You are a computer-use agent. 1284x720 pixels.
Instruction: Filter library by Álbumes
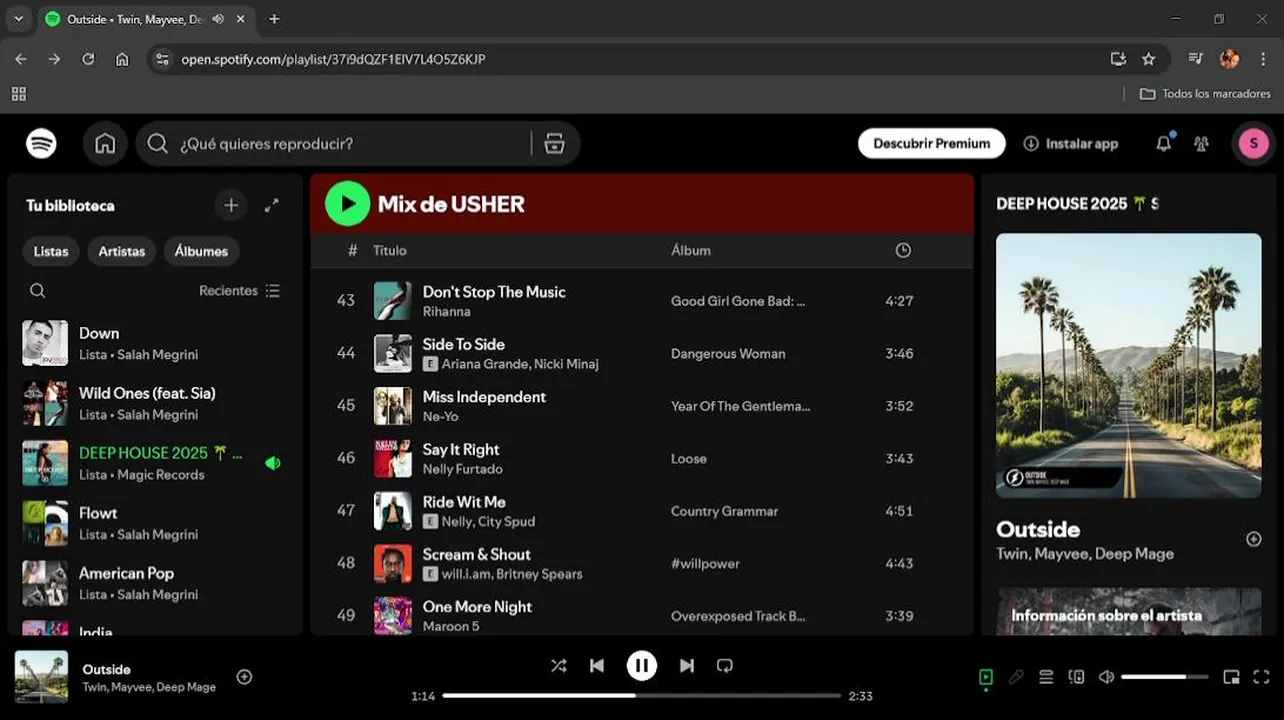201,251
